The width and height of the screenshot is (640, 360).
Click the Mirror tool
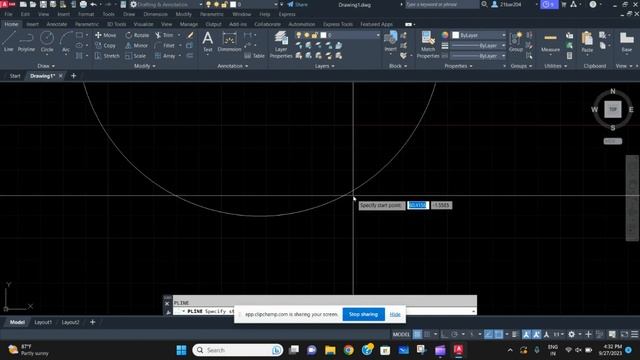tap(137, 45)
